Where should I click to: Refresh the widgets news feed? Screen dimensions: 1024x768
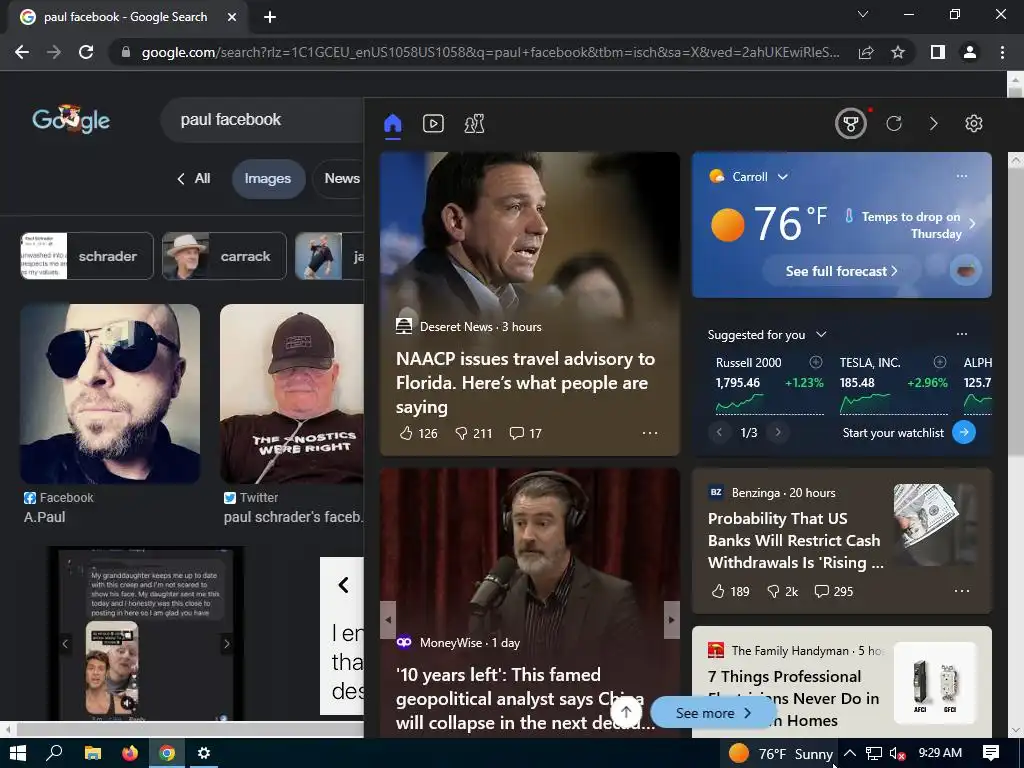pyautogui.click(x=894, y=123)
